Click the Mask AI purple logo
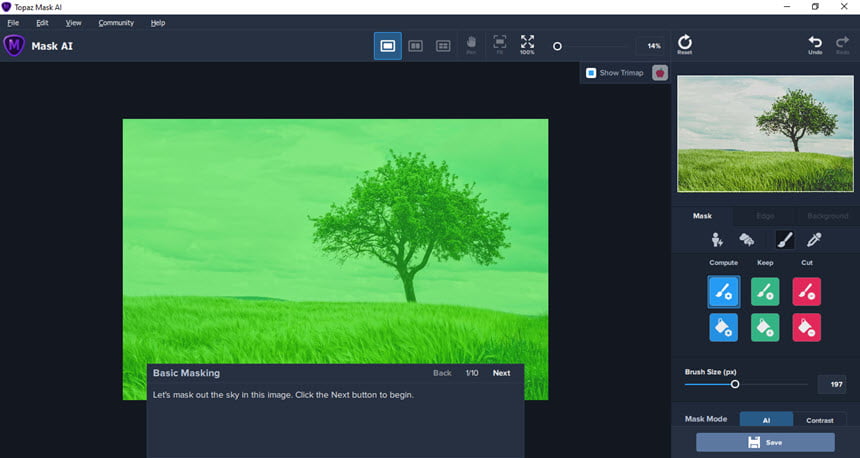 click(14, 46)
